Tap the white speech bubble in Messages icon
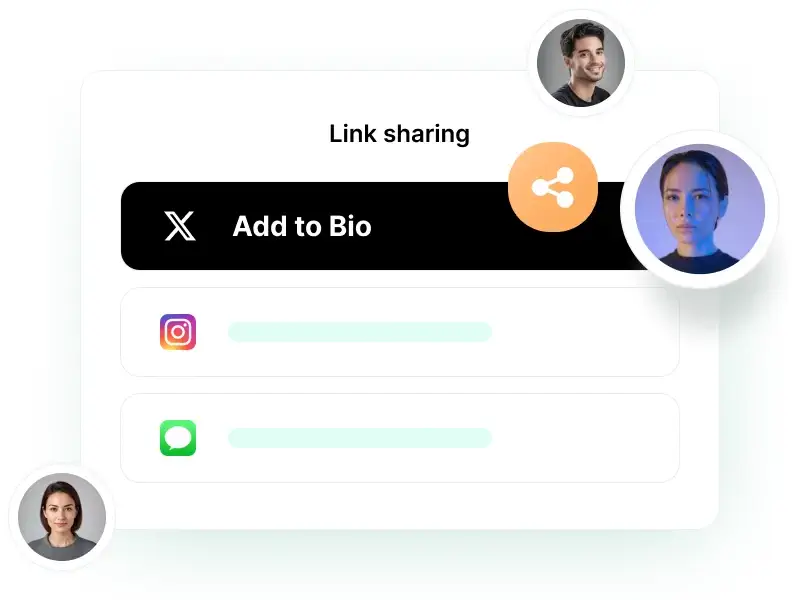 [178, 437]
